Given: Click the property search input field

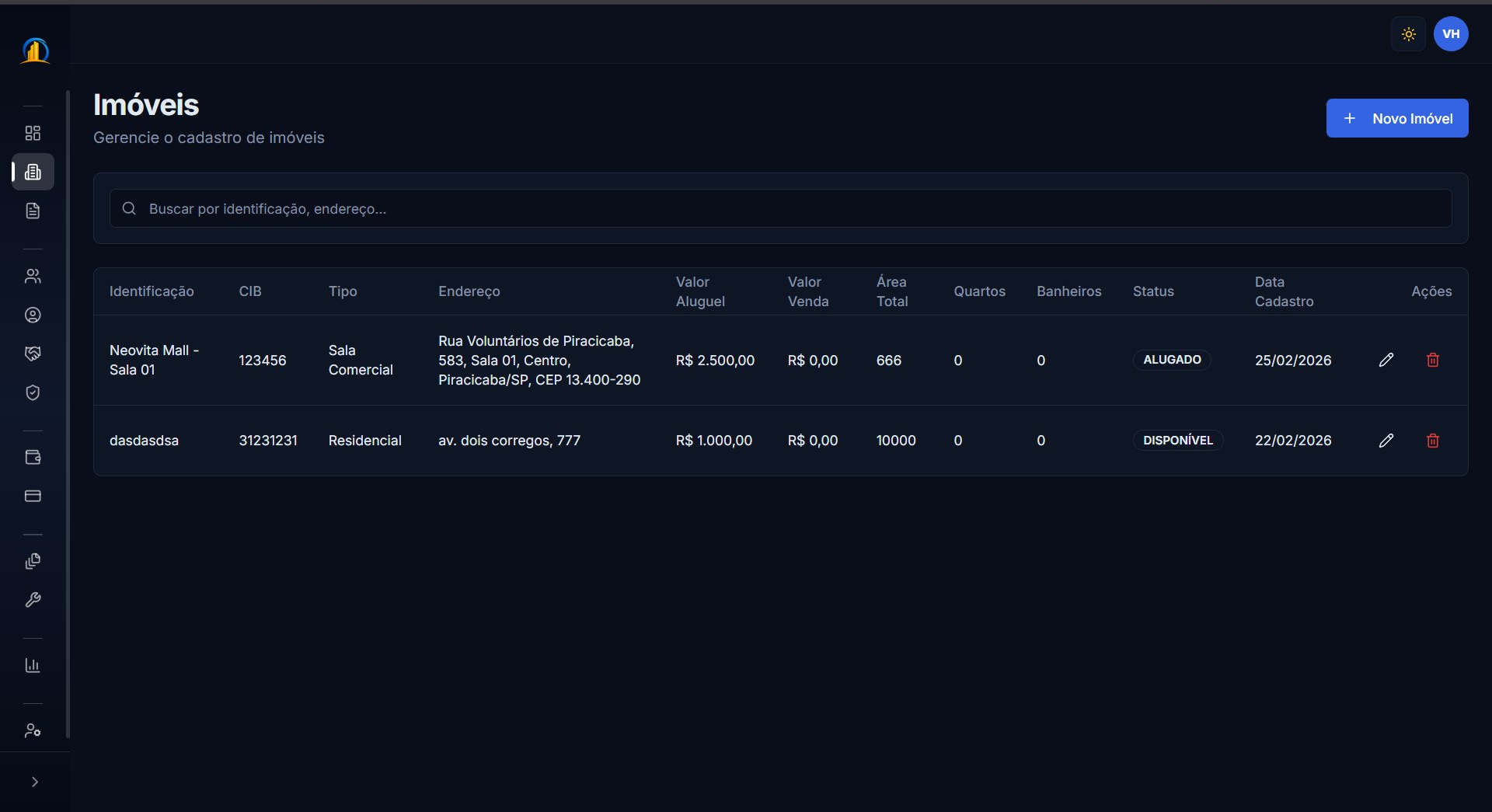Looking at the screenshot, I should pos(780,208).
